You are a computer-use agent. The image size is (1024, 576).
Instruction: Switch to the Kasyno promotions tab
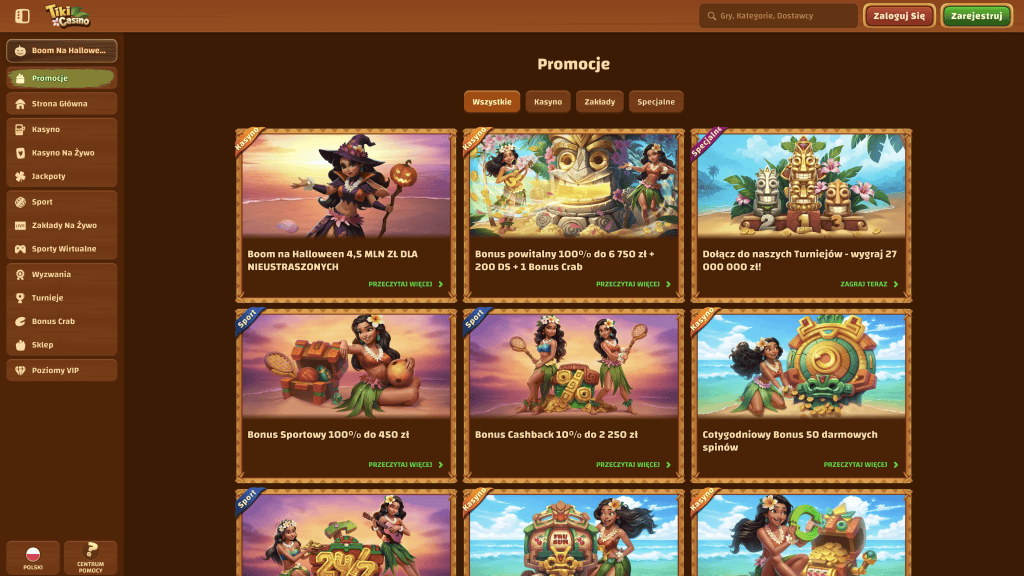[x=548, y=102]
